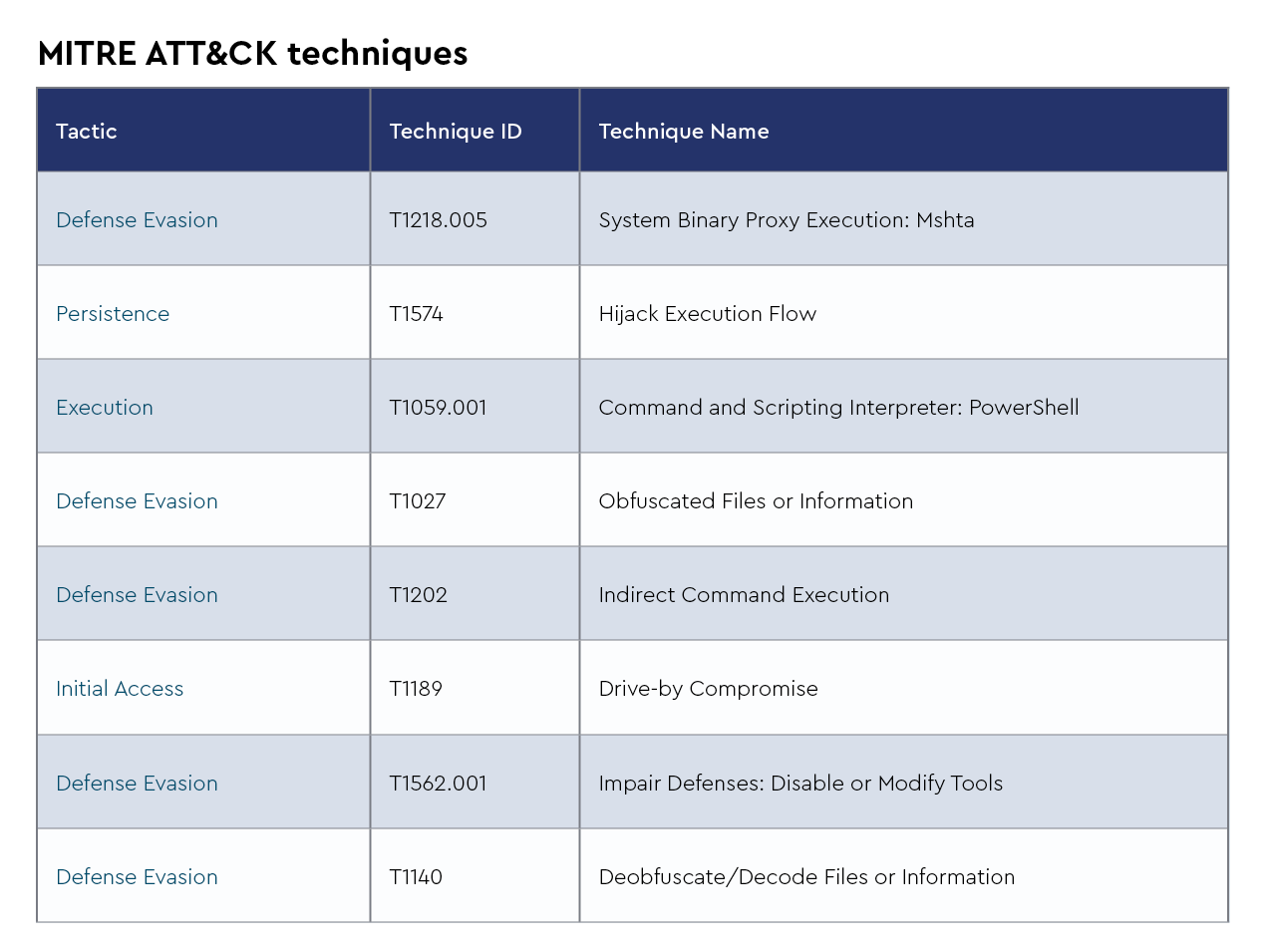Select the T1059.001 technique ID cell
The height and width of the screenshot is (952, 1266).
coord(438,408)
